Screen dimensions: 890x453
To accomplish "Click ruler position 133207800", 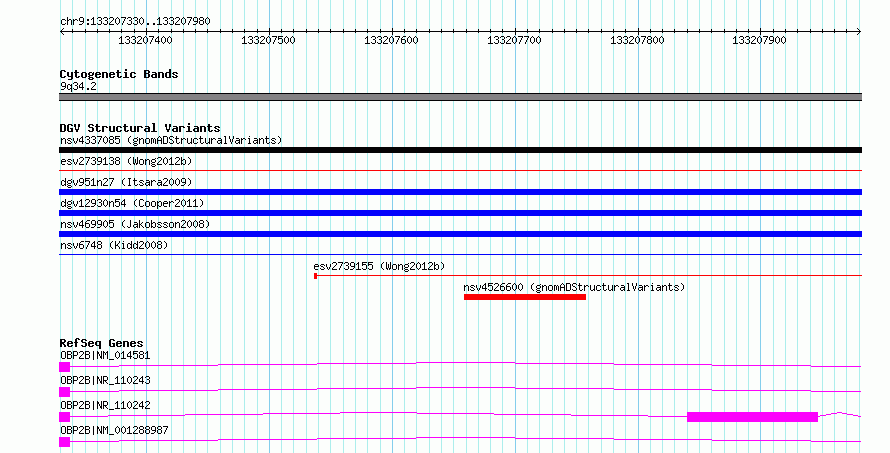I will pyautogui.click(x=637, y=40).
